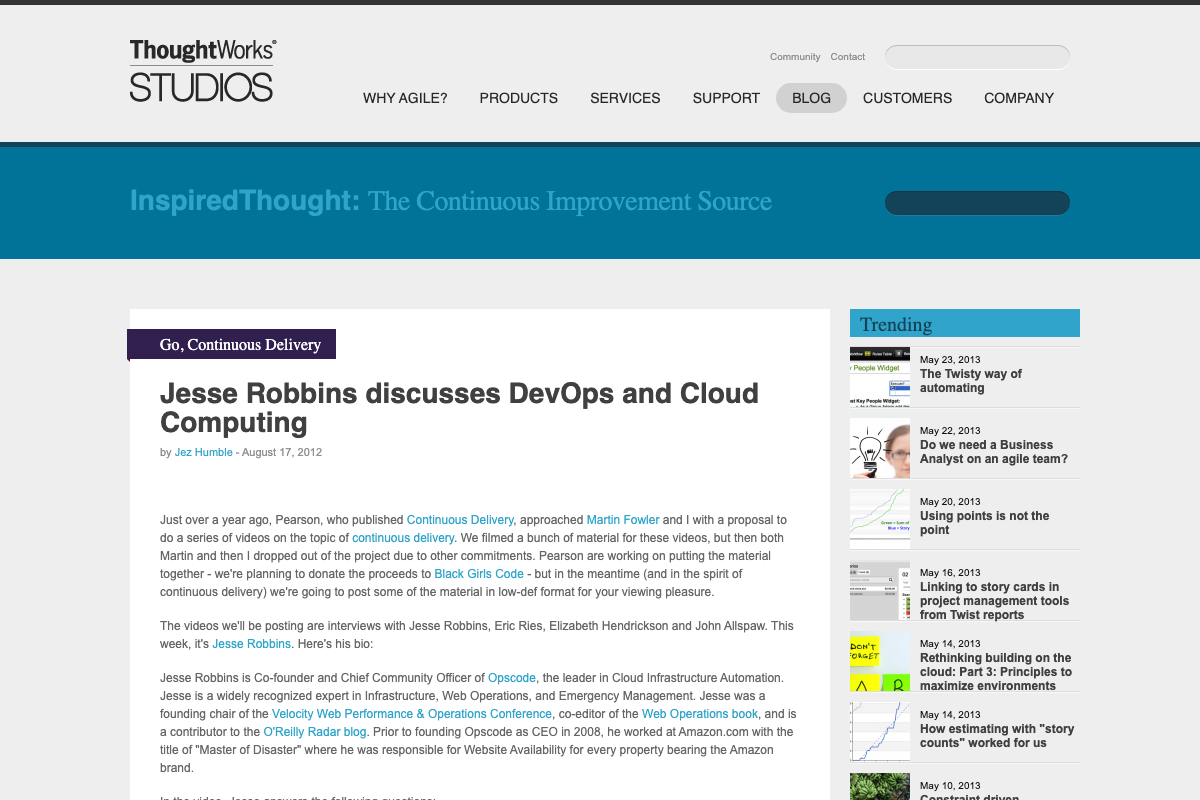This screenshot has height=800, width=1200.
Task: Click the 'Go, Continuous Delivery' category banner
Action: [231, 344]
